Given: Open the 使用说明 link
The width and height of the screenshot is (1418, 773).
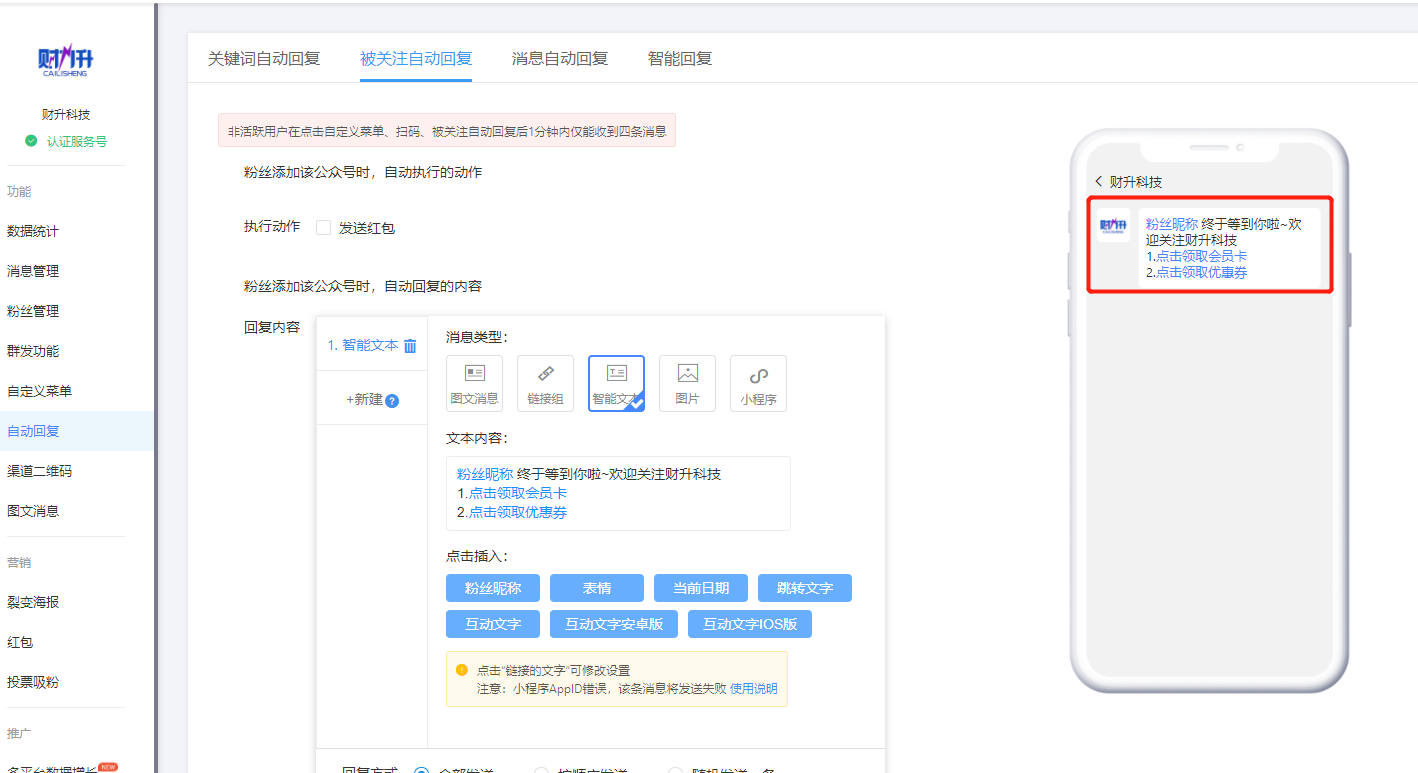Looking at the screenshot, I should [x=753, y=688].
